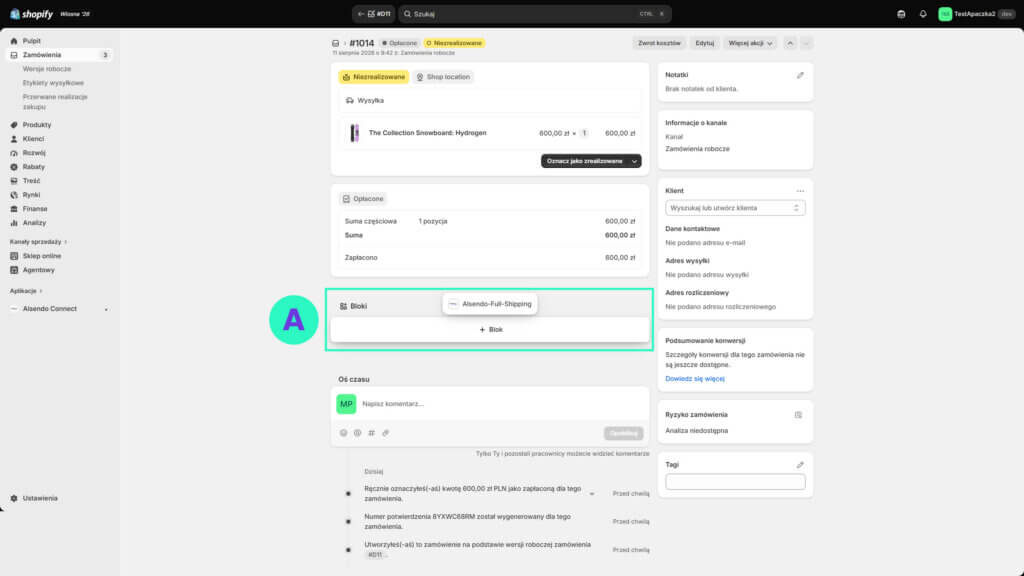Expand Kanały sprzedaży section
The image size is (1024, 576).
click(x=38, y=242)
